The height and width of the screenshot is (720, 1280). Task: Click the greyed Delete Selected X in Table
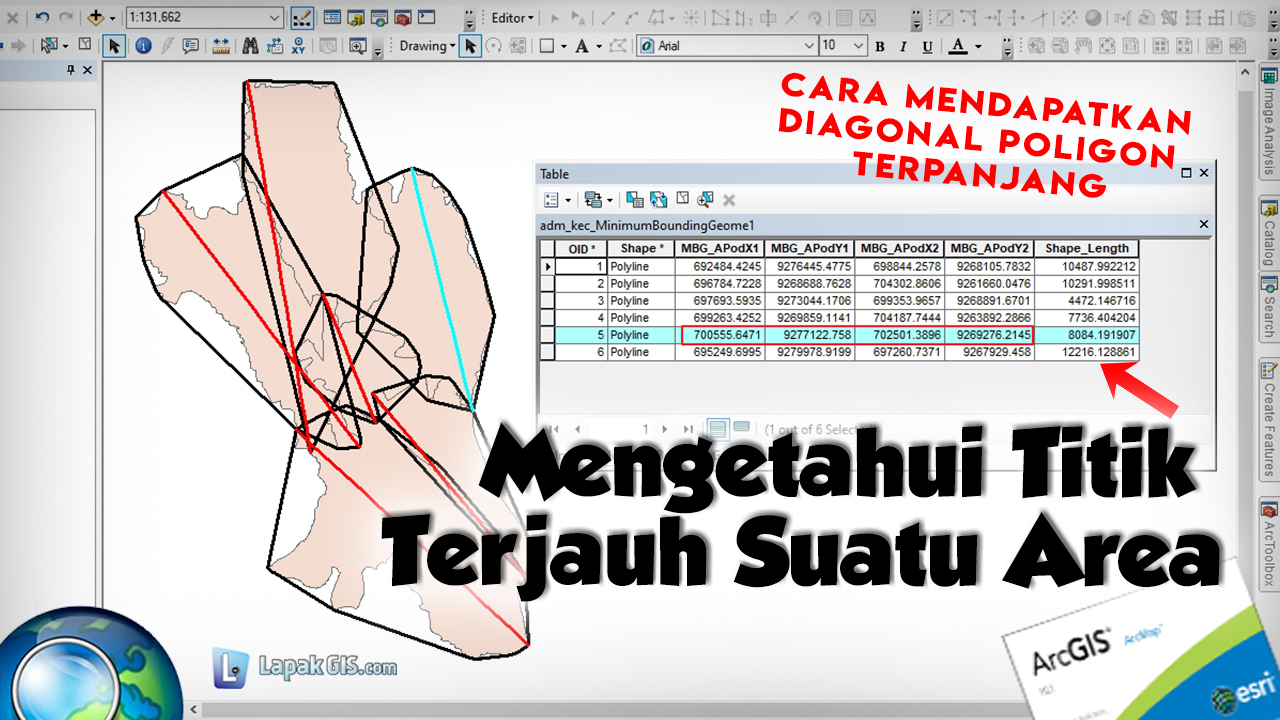(729, 200)
